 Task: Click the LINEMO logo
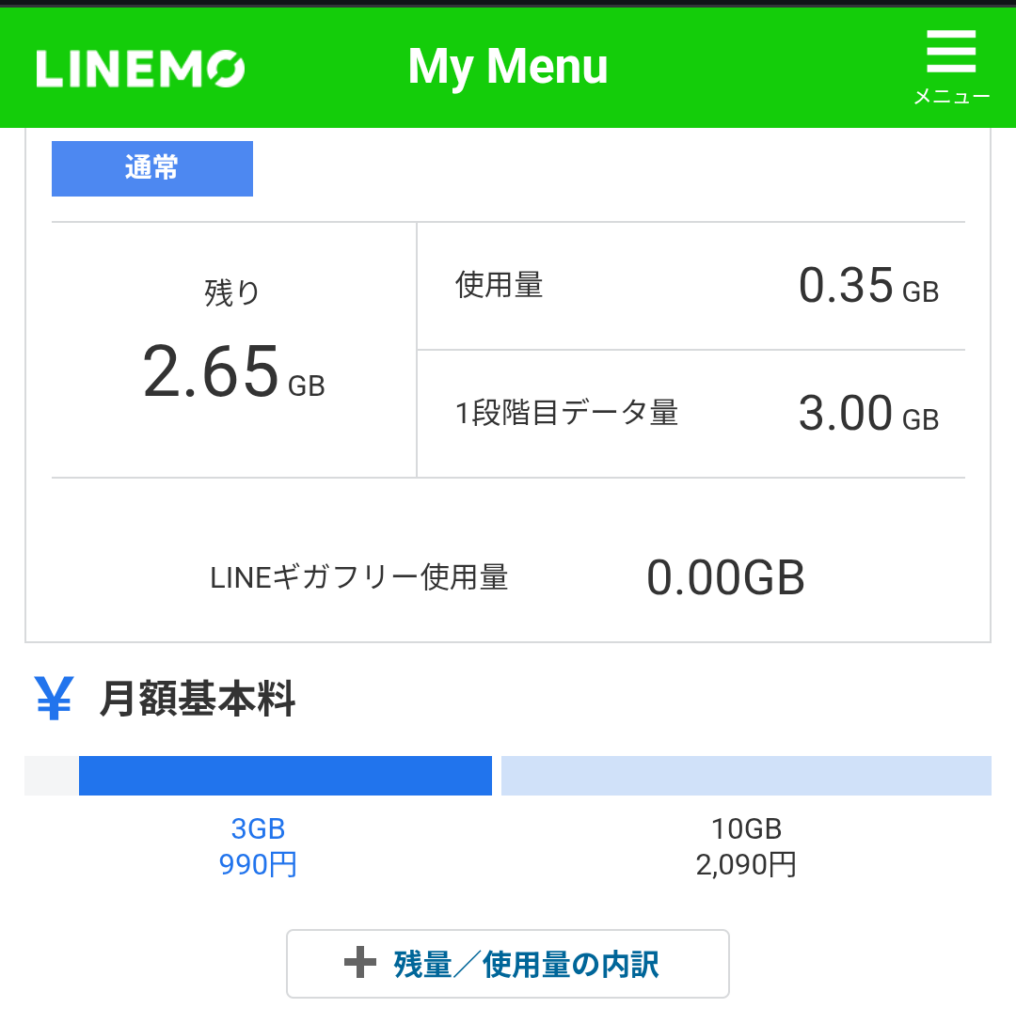[x=140, y=69]
